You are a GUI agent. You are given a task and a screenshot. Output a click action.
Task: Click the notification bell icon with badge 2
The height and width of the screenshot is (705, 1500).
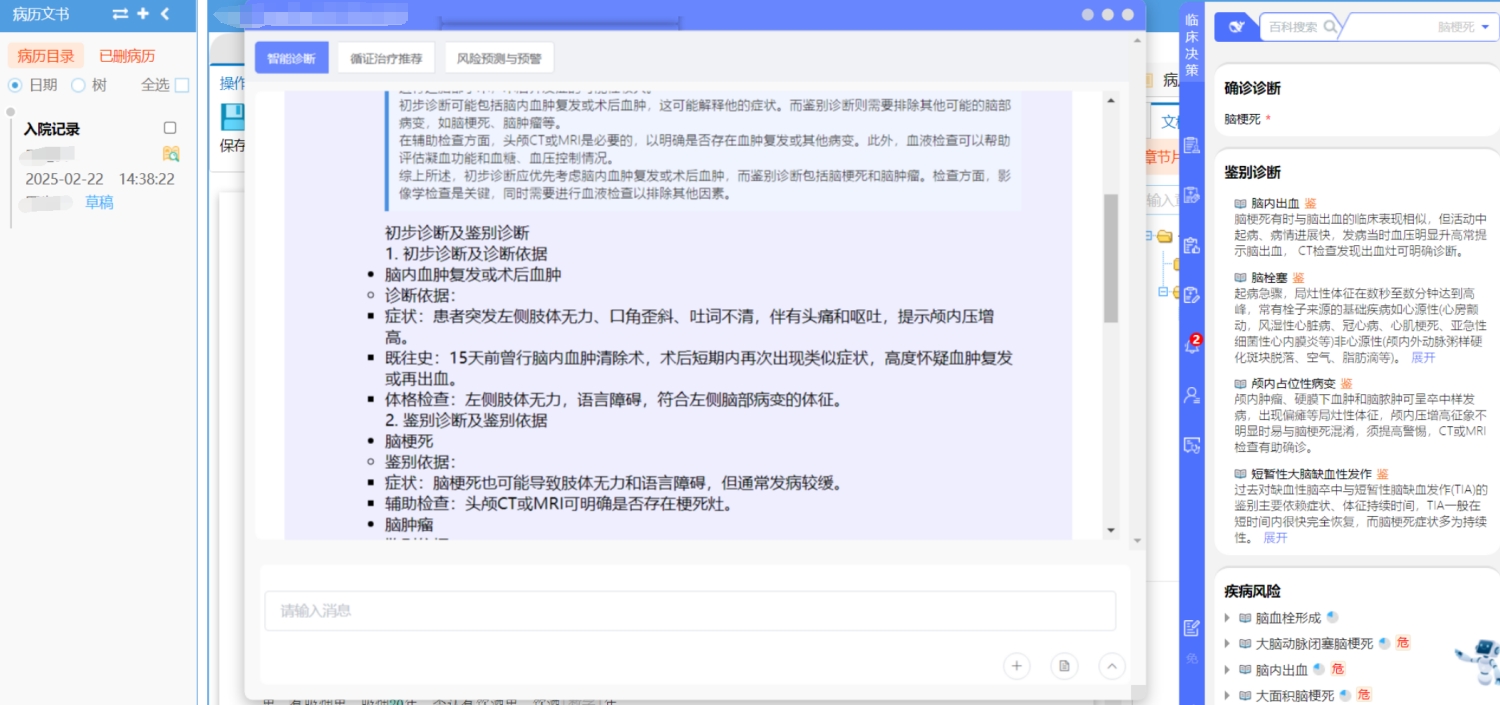(x=1191, y=345)
